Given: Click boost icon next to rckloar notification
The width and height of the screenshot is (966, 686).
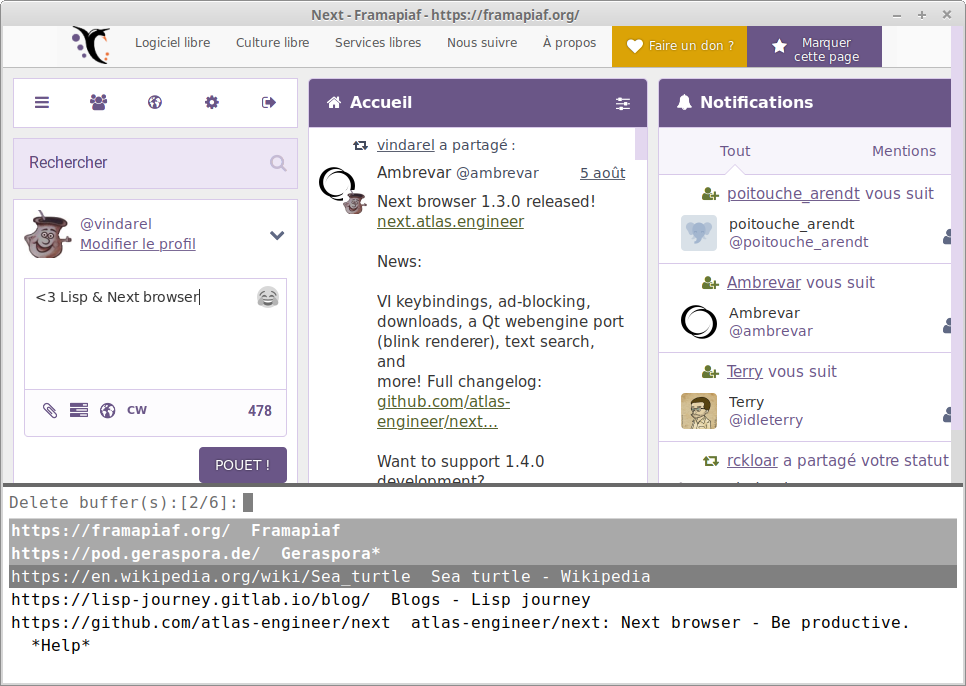Looking at the screenshot, I should (x=711, y=461).
